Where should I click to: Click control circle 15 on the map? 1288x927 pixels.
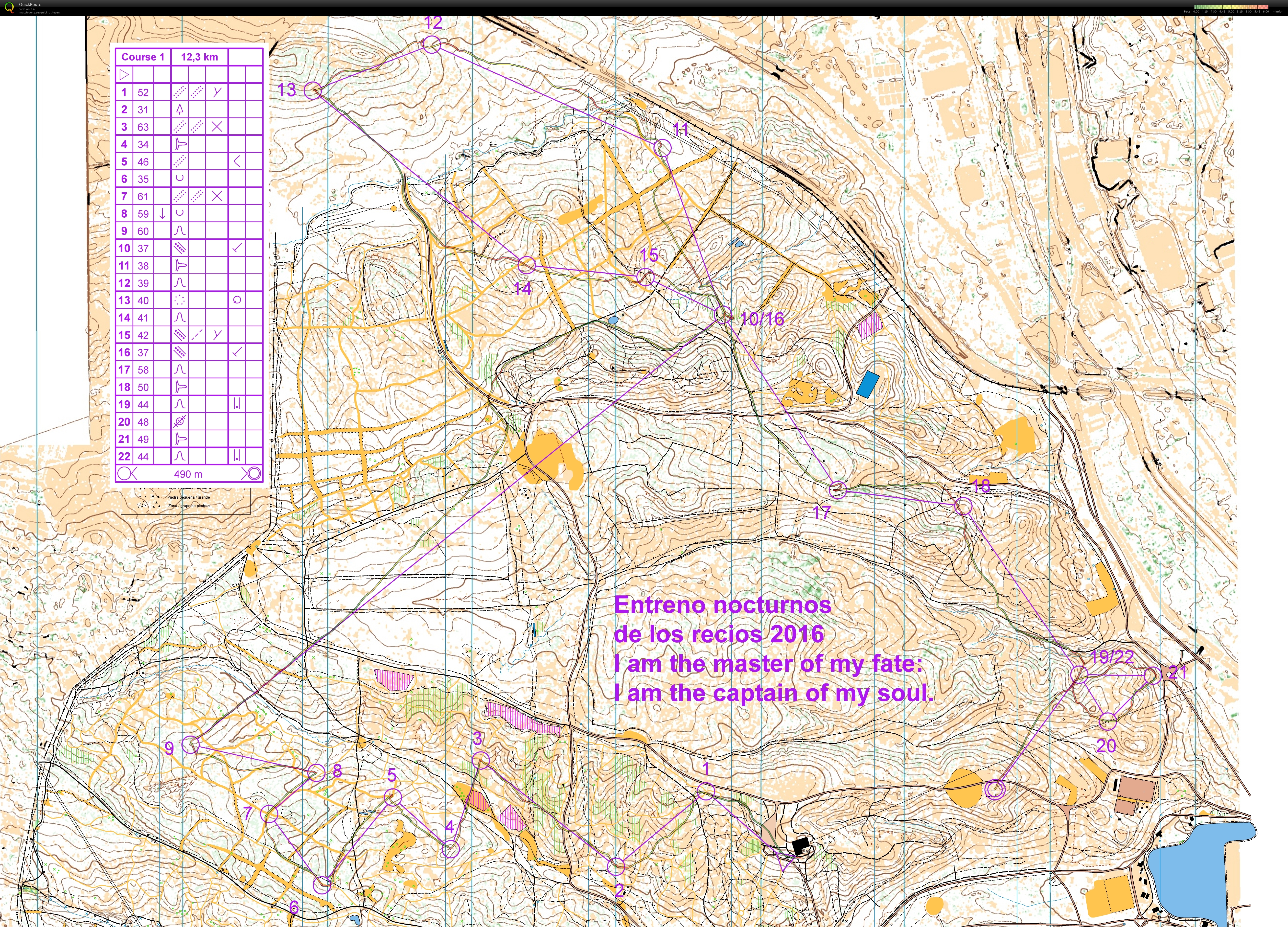pyautogui.click(x=645, y=277)
